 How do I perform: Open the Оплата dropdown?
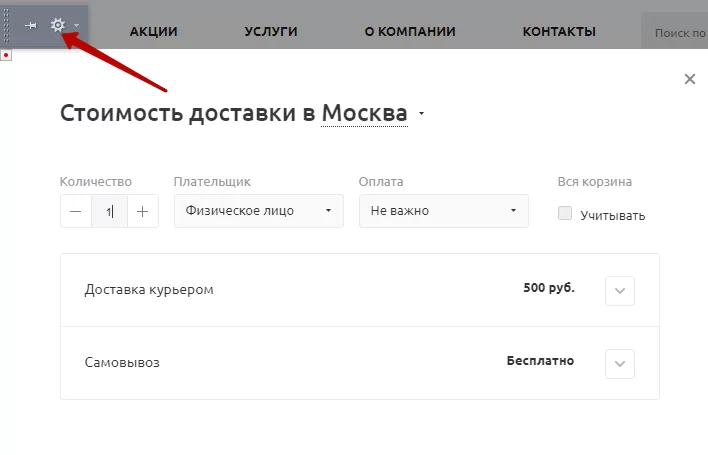point(444,211)
